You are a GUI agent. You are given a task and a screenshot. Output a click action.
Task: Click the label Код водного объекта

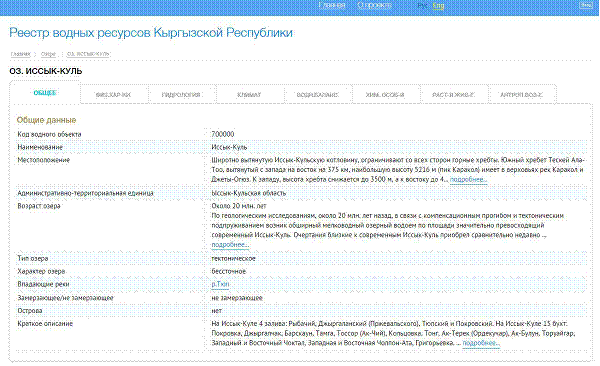click(x=49, y=134)
